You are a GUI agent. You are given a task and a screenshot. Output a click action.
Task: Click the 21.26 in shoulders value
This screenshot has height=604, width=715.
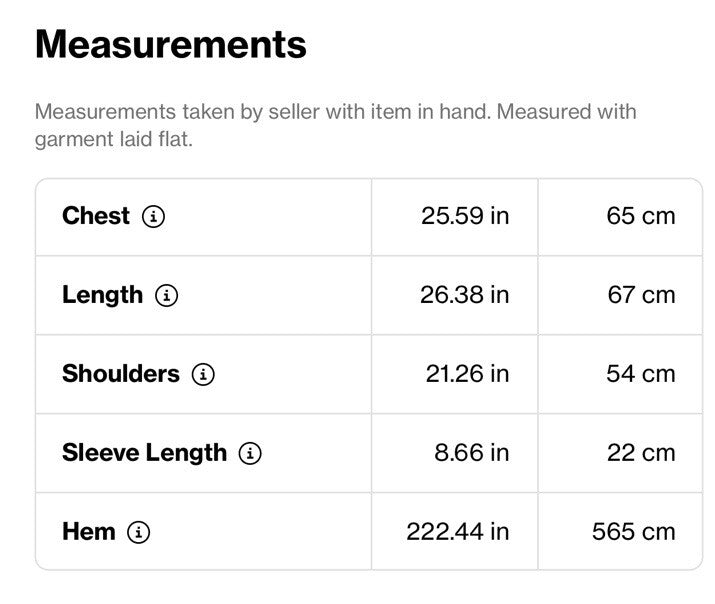pos(467,374)
